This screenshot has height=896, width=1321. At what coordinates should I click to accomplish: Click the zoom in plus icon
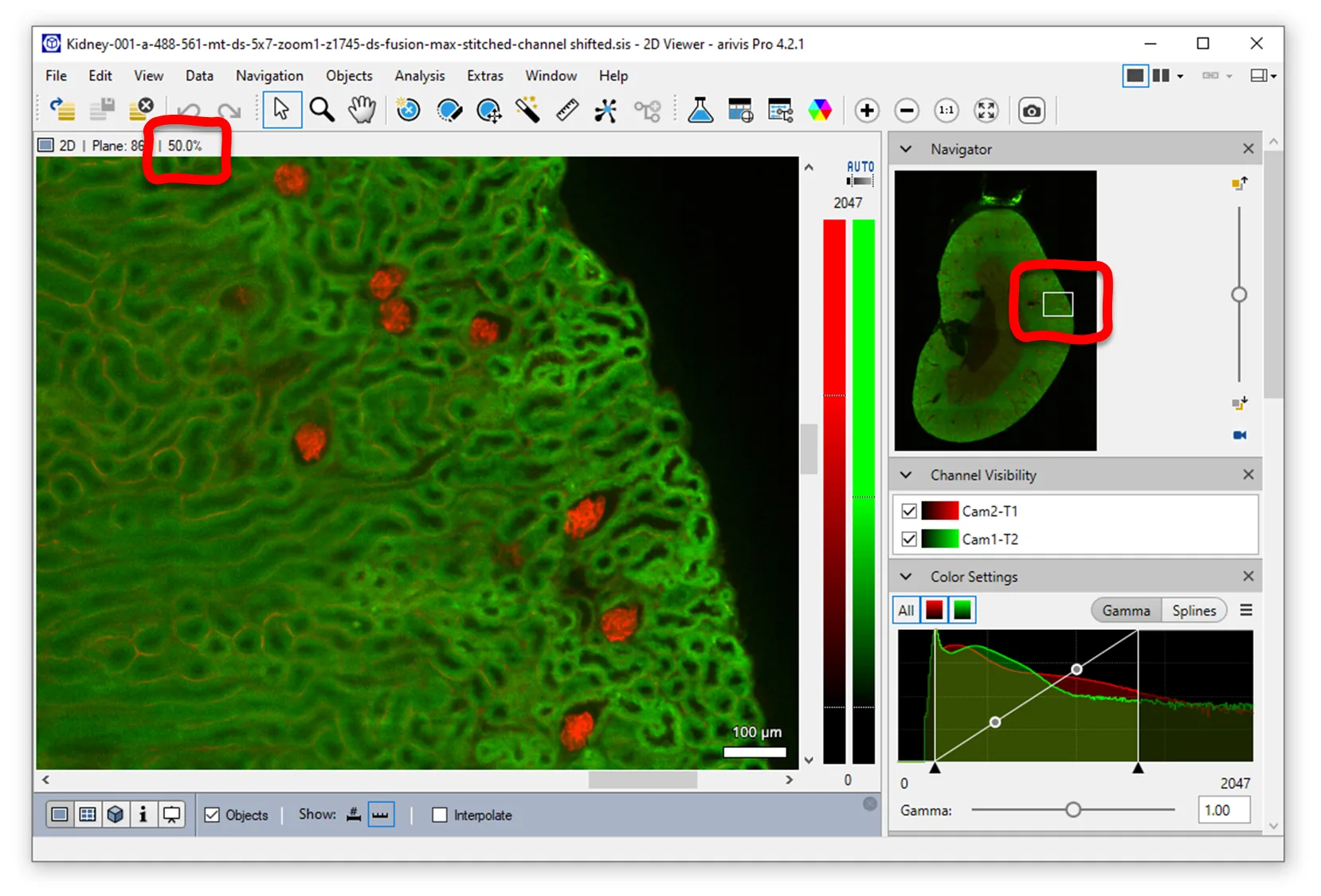(867, 110)
